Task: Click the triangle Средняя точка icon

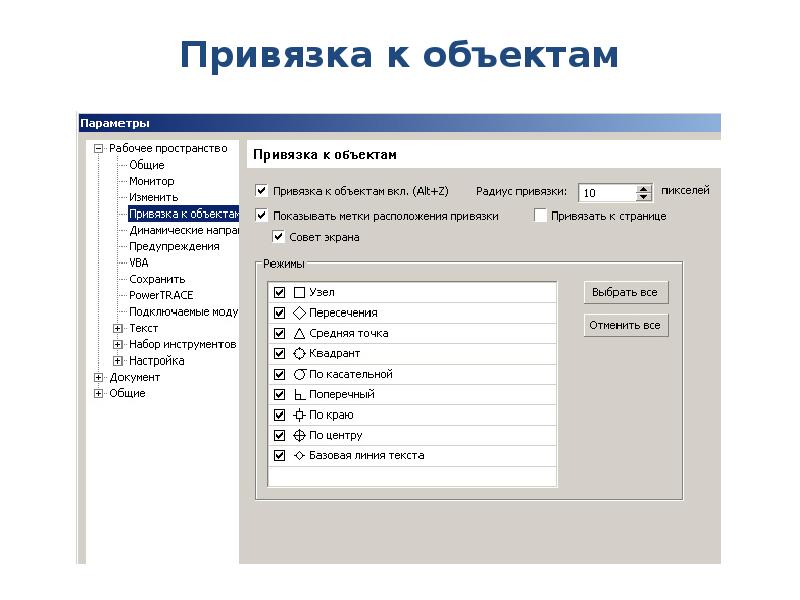Action: coord(299,333)
